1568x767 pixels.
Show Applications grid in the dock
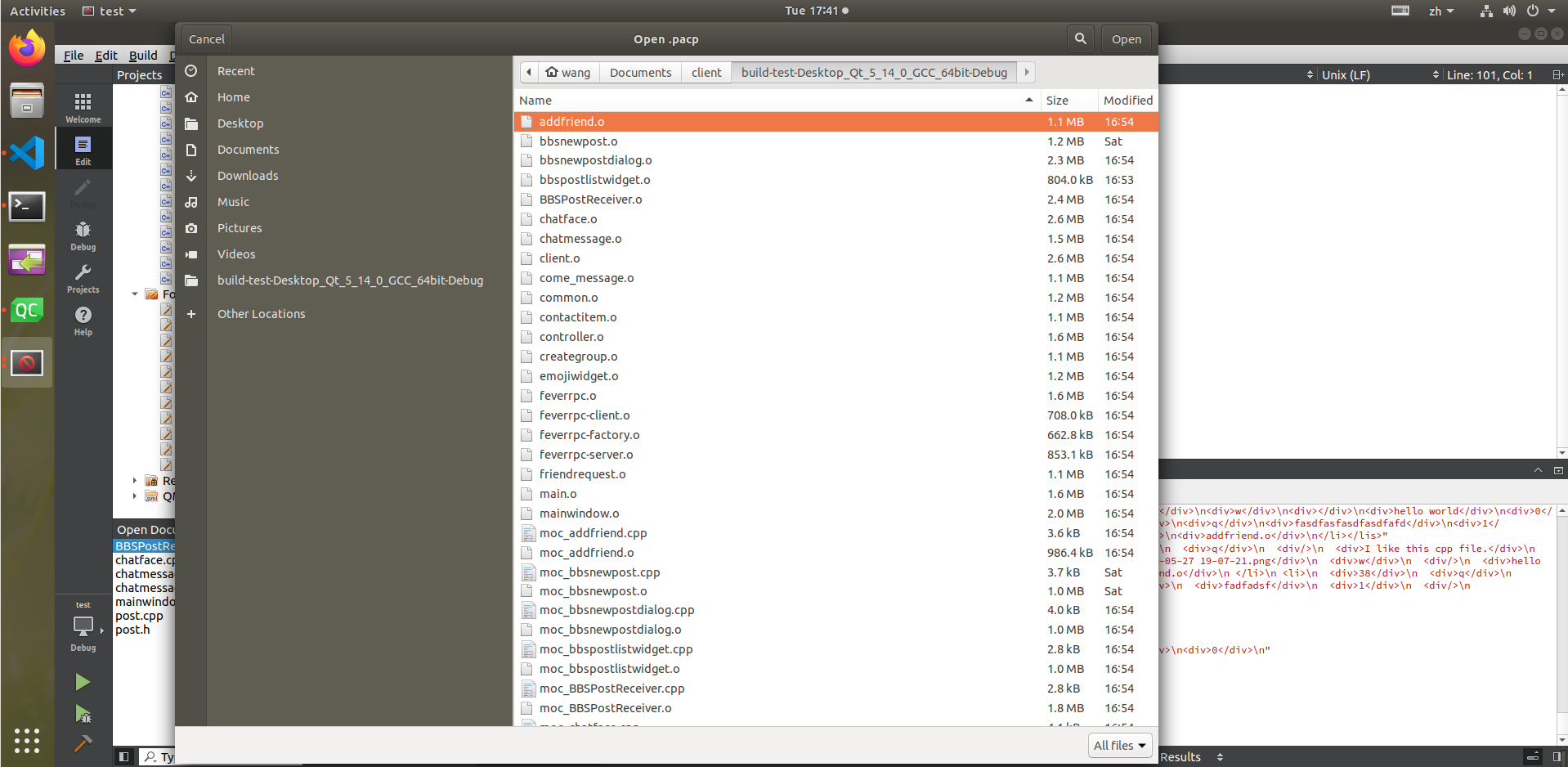pos(27,740)
